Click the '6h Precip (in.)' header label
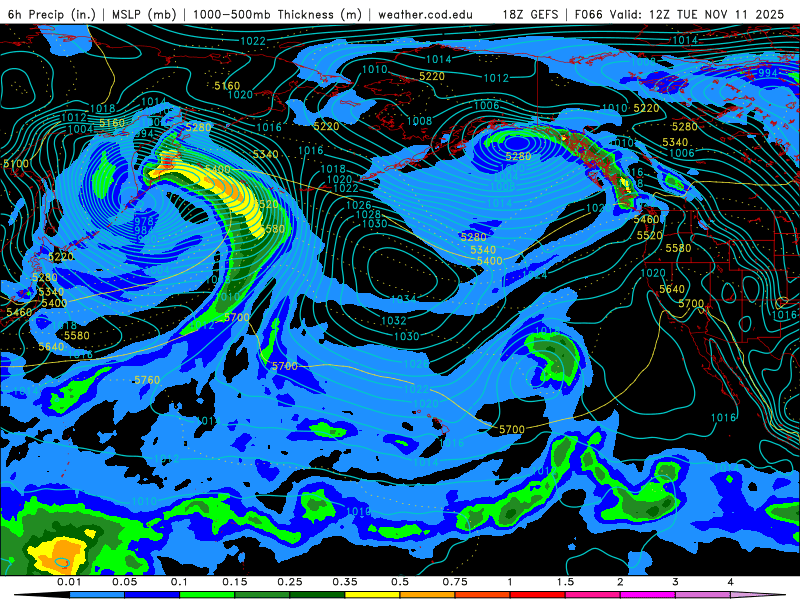This screenshot has width=800, height=600. click(x=52, y=14)
